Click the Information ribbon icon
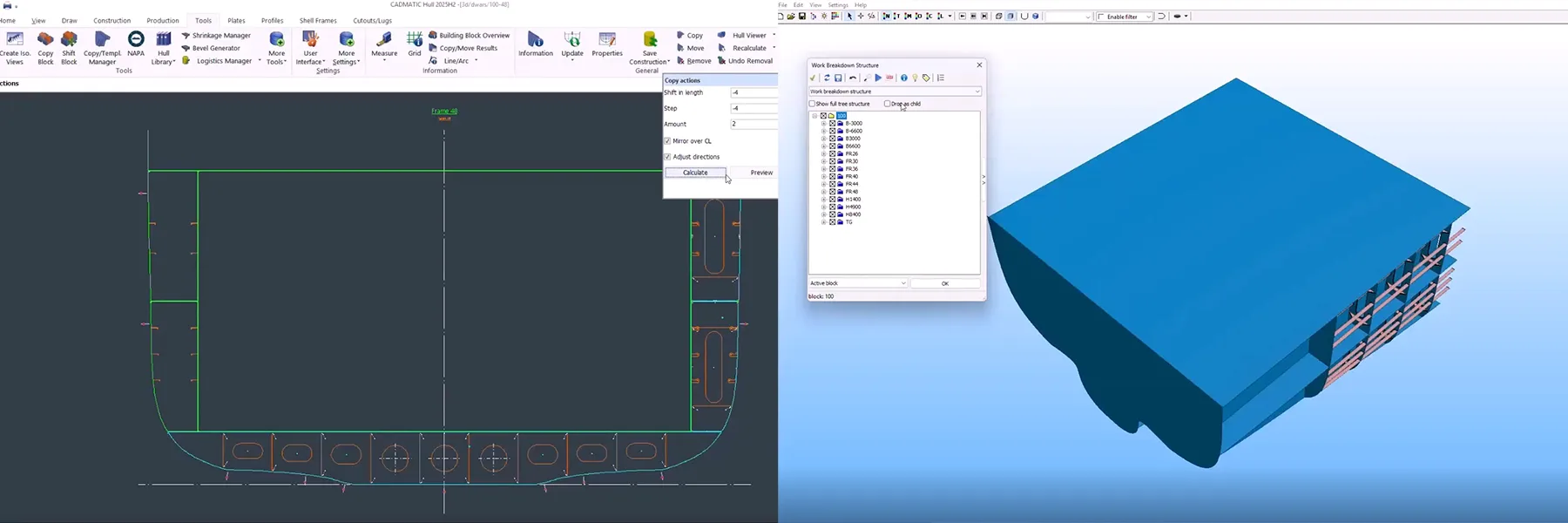Screen dimensions: 1568x523 click(x=536, y=44)
